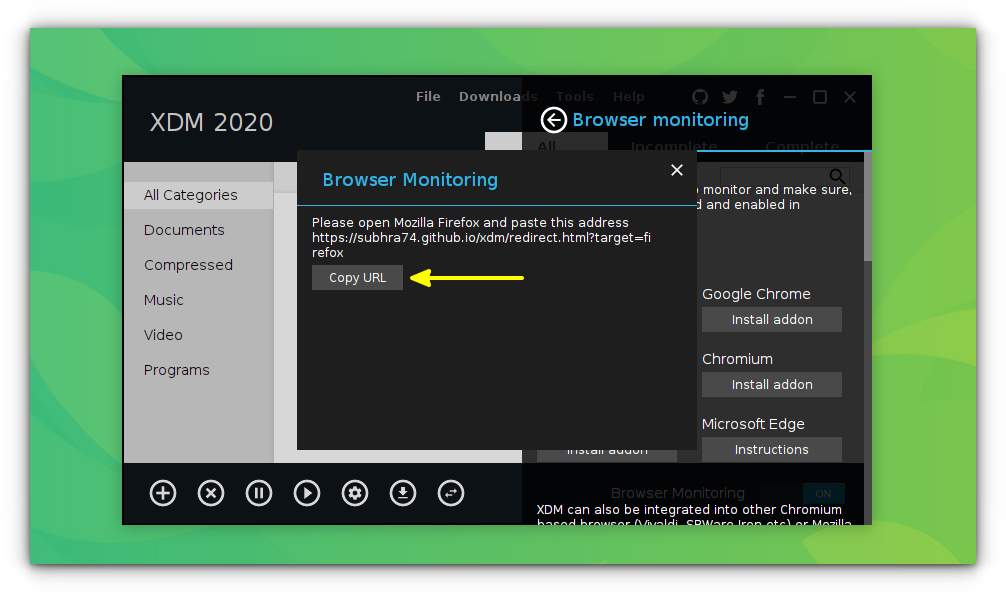
Task: Switch to the Incomplete tab
Action: click(x=674, y=146)
